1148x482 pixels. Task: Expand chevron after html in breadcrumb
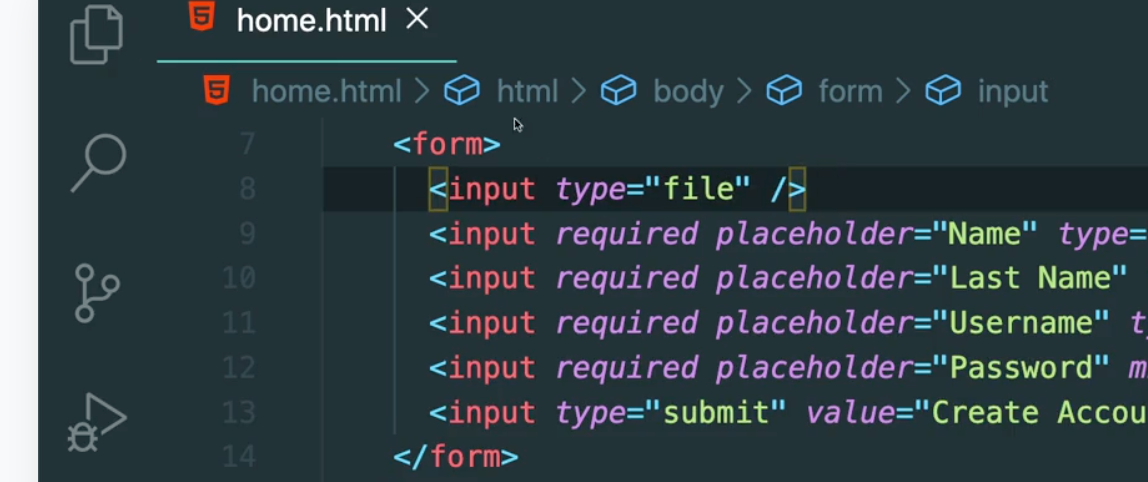point(578,92)
